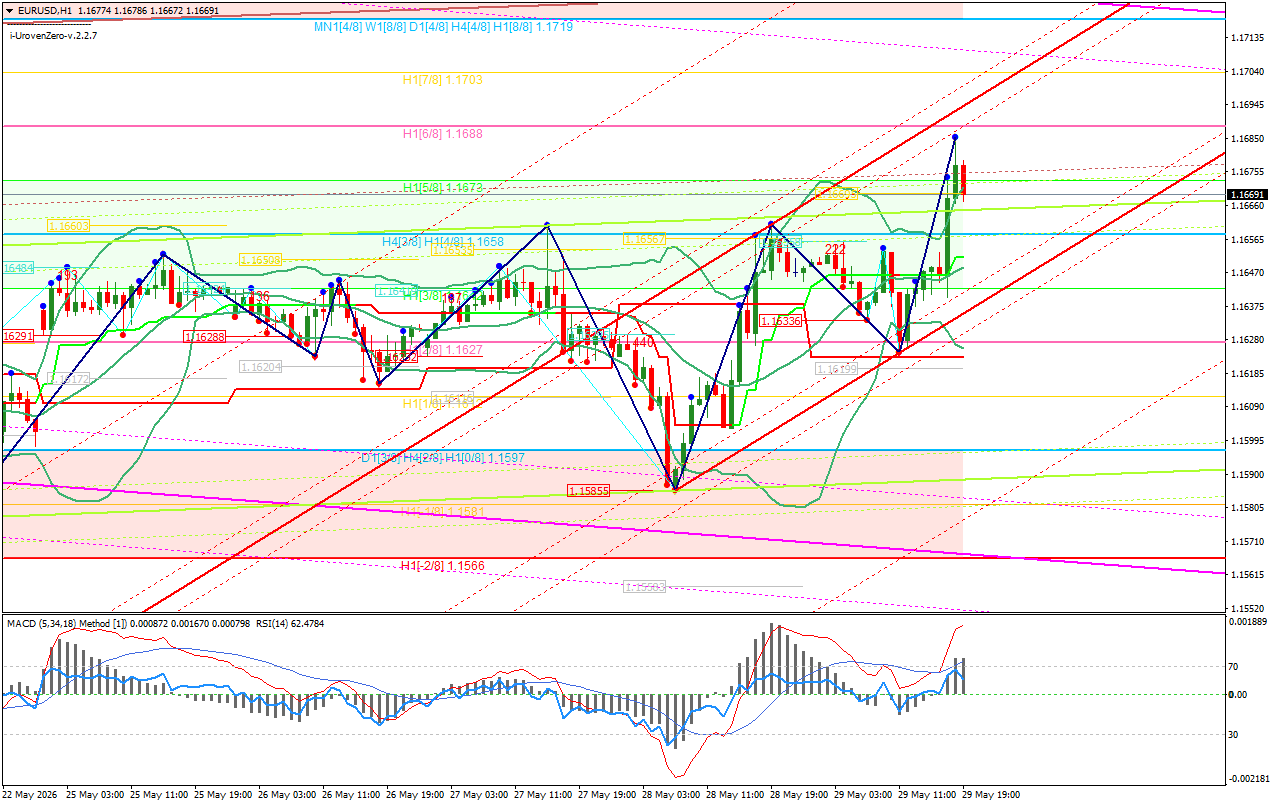Viewport: 1271px width, 806px height.
Task: Click the 28 May 03:00 time label
Action: click(673, 795)
